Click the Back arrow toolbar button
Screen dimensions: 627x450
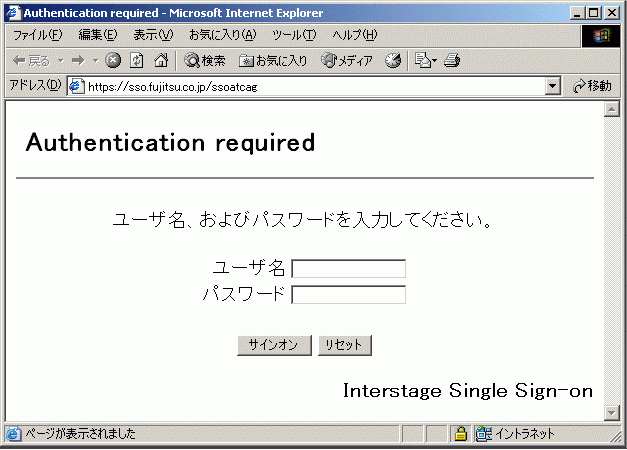tap(31, 61)
